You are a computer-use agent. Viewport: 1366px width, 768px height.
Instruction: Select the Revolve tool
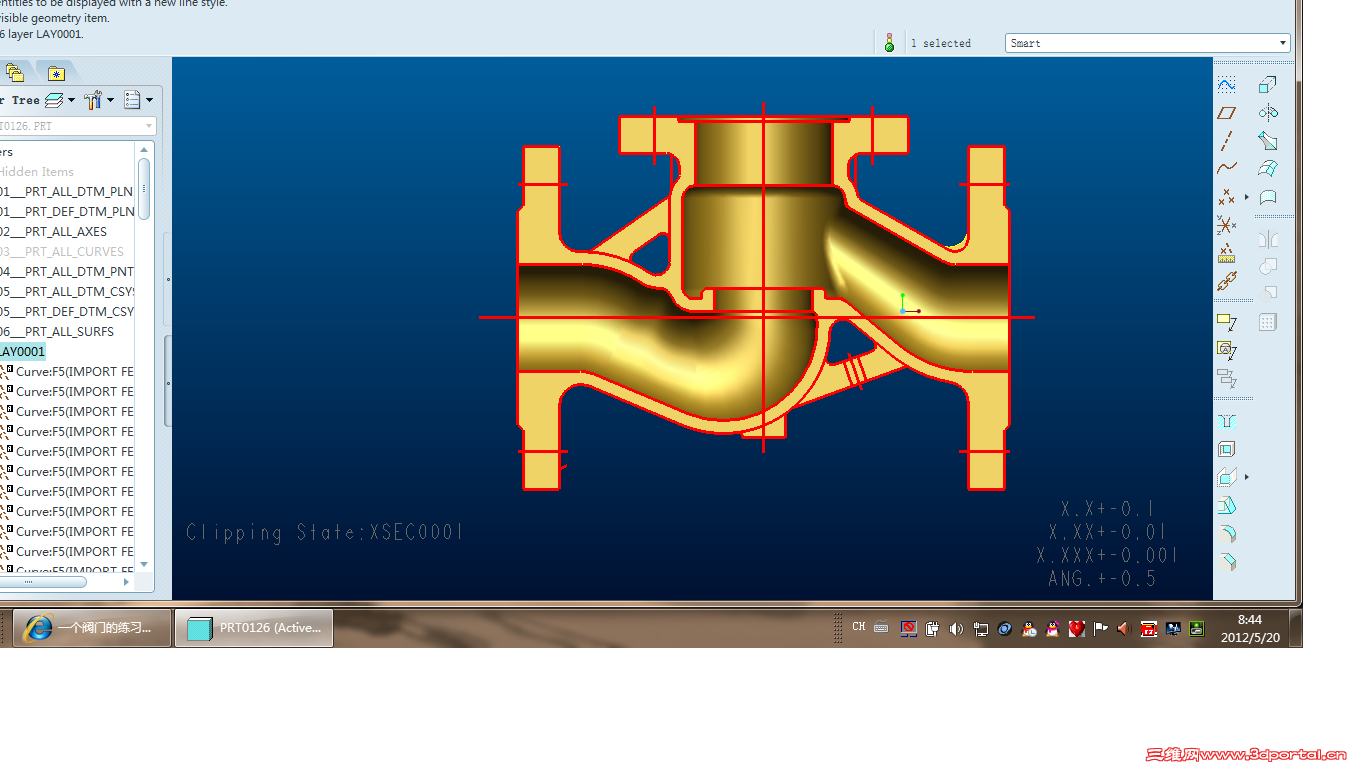(1268, 113)
